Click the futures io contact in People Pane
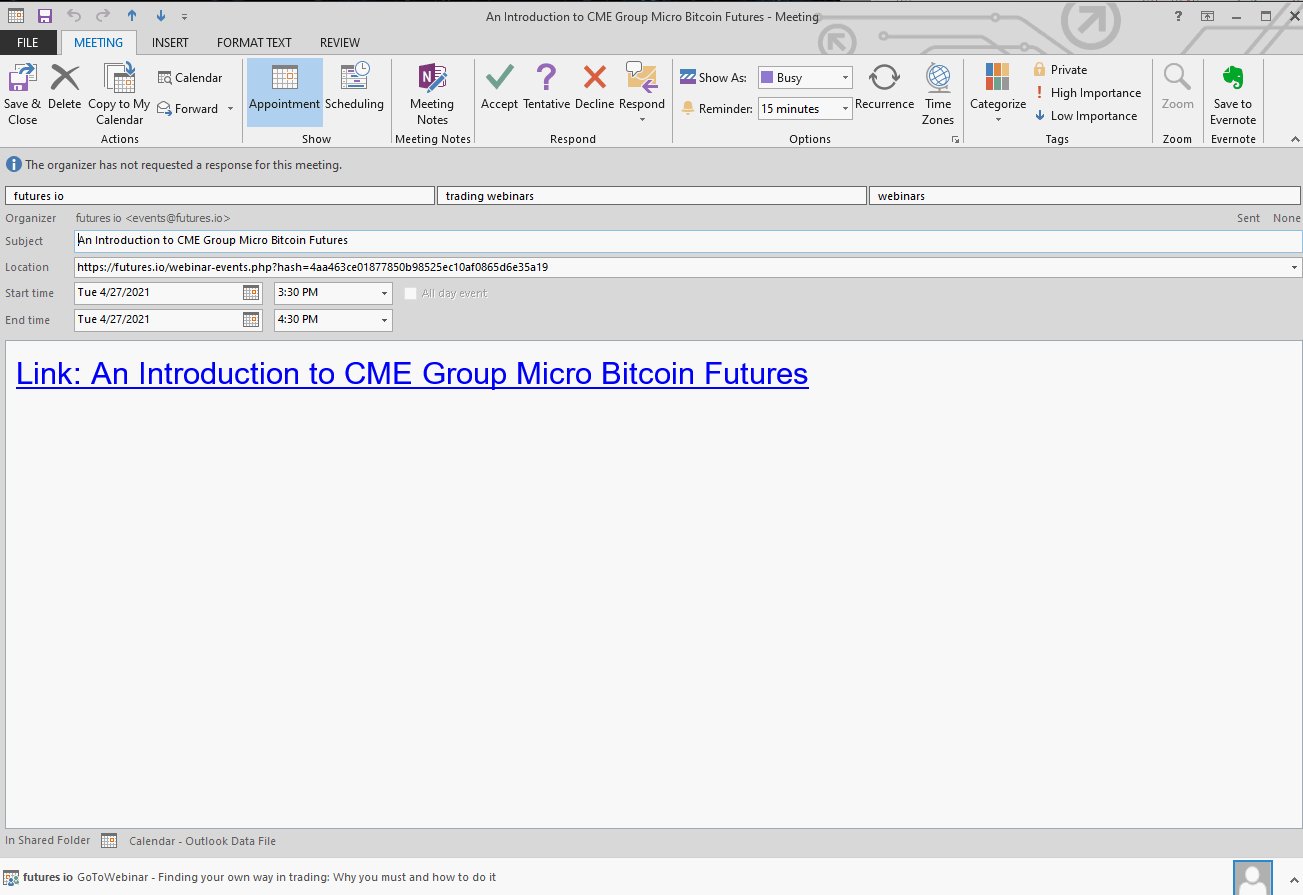 (48, 877)
